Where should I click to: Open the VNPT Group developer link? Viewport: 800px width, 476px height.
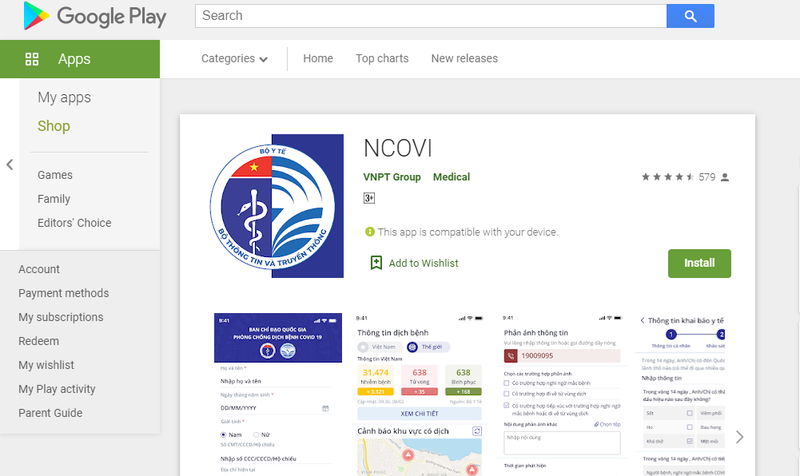click(392, 177)
